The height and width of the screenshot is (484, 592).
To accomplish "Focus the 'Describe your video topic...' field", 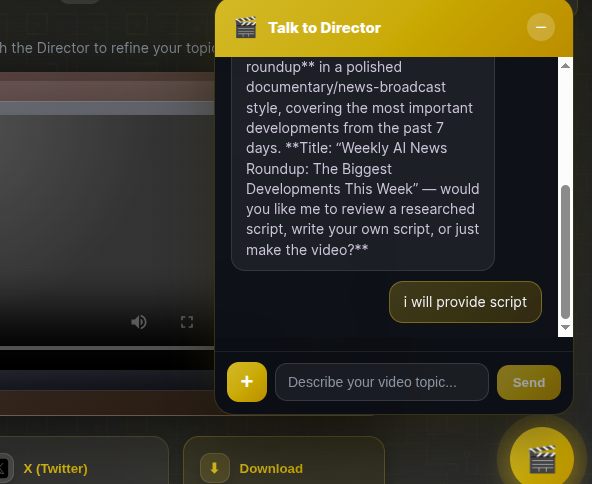I will (x=382, y=382).
